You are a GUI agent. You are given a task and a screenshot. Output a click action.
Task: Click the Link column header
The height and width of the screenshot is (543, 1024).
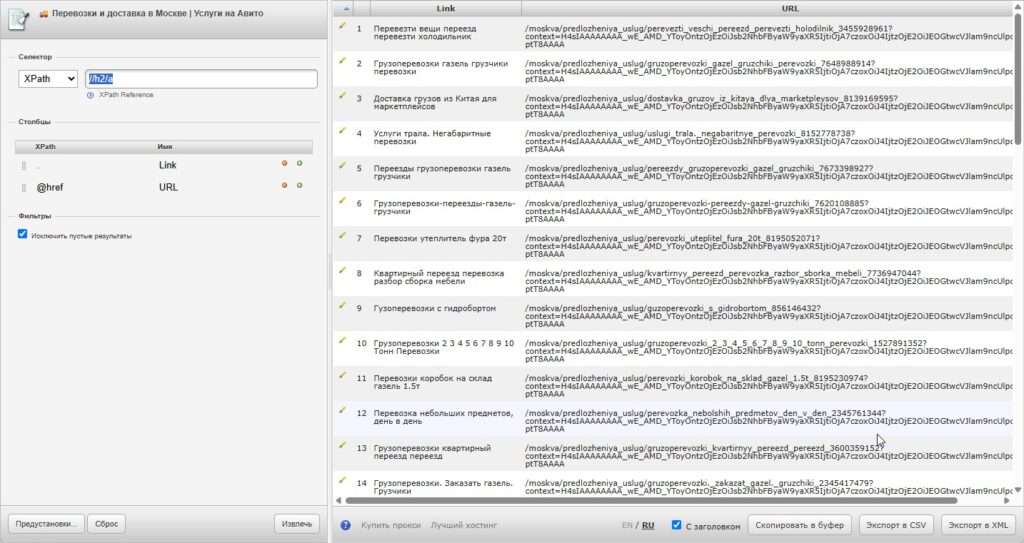(x=446, y=8)
